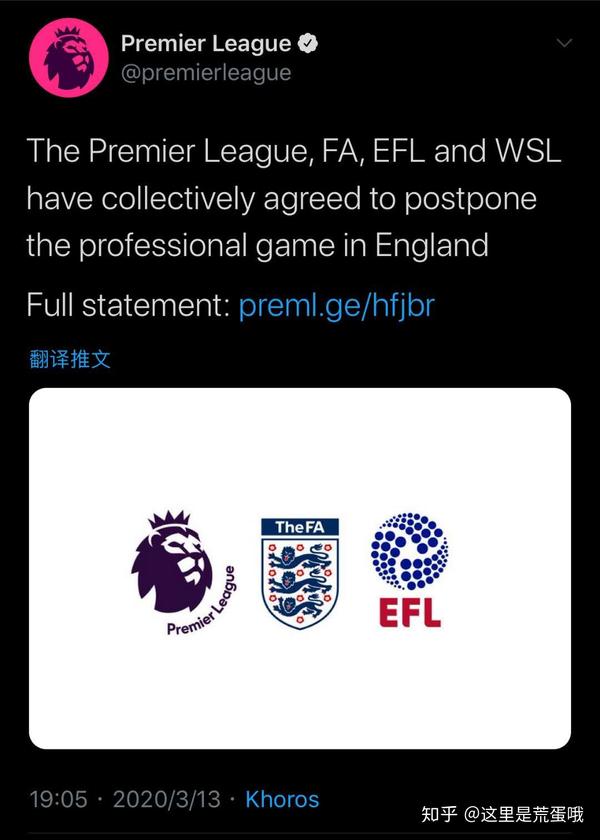
Task: Click the TheFA banner atop the crest
Action: coord(299,527)
